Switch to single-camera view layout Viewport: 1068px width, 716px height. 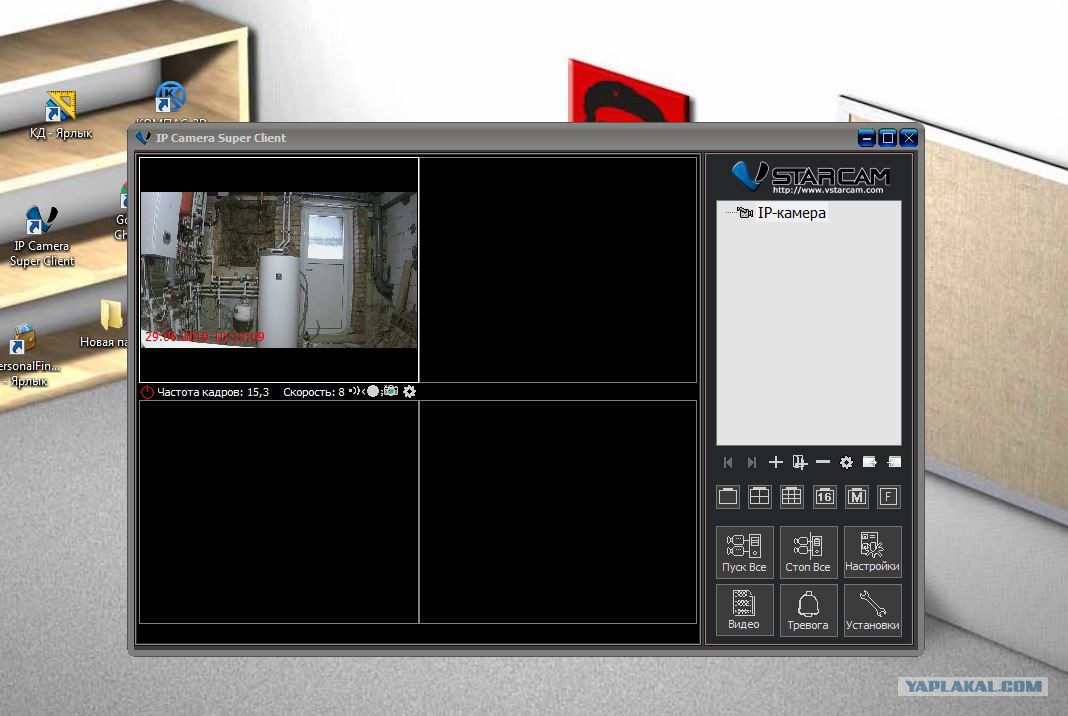727,497
